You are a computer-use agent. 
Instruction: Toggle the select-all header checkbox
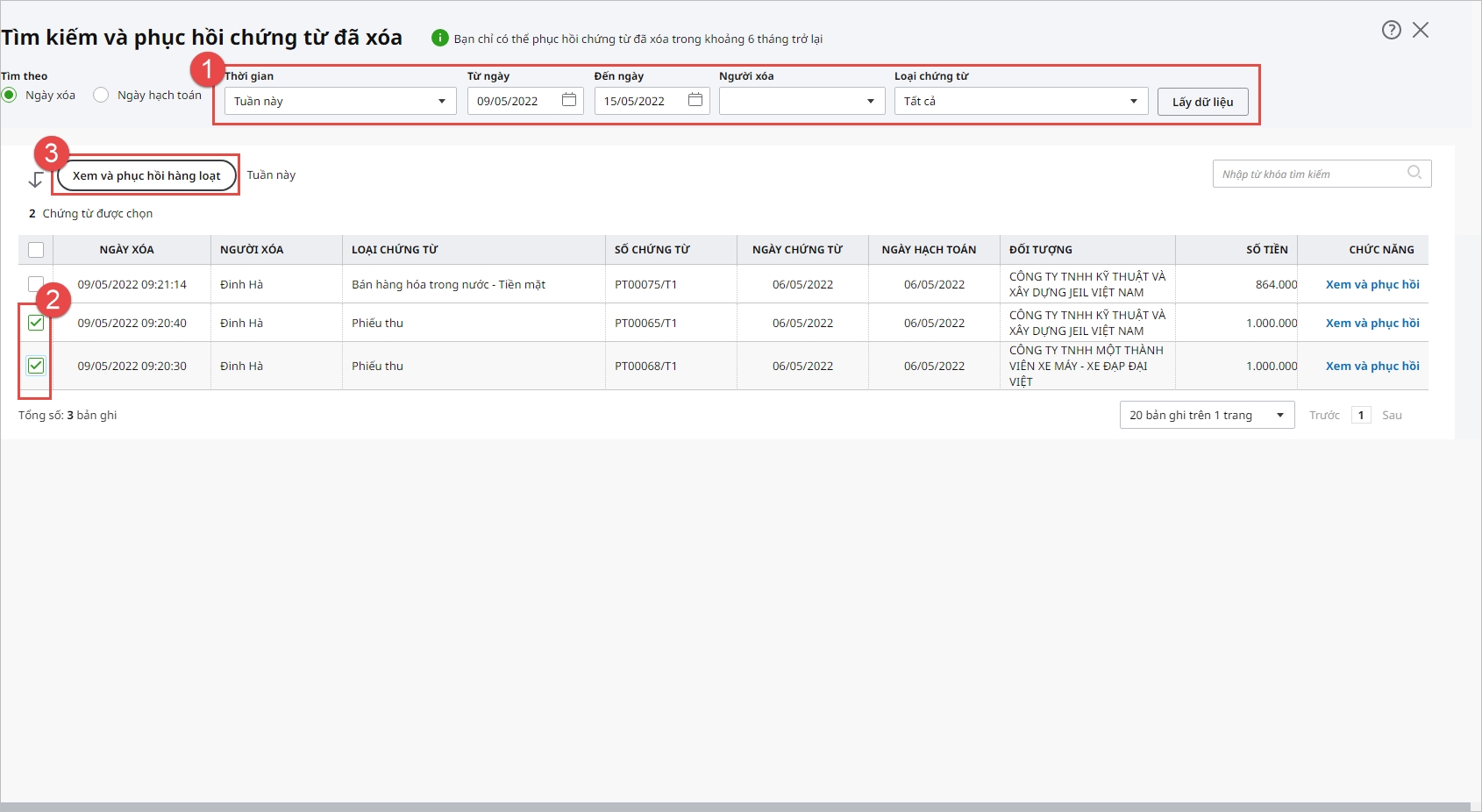click(36, 250)
